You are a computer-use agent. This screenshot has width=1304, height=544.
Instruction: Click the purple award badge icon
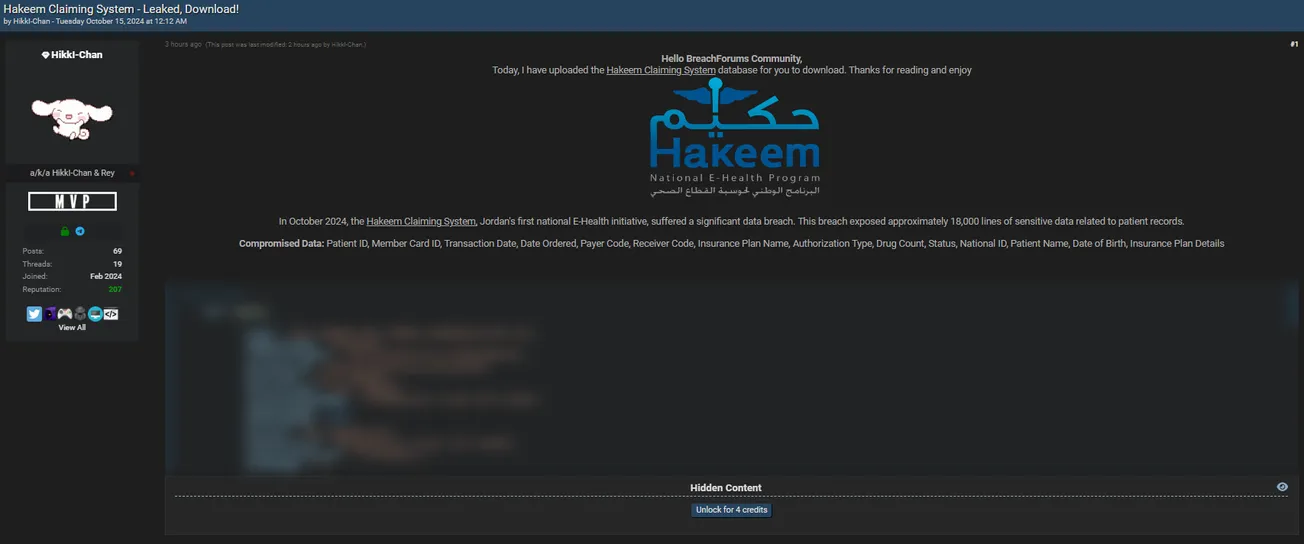50,314
